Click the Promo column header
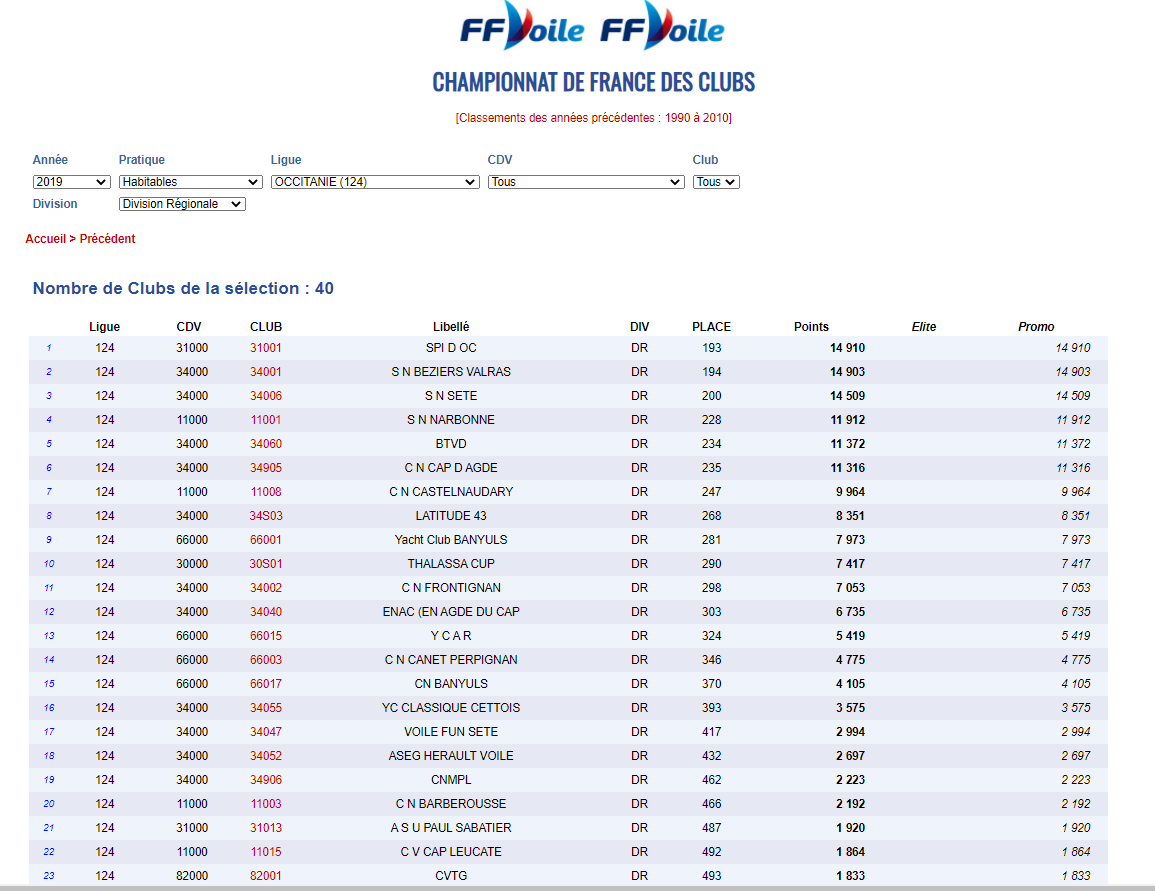The image size is (1155, 891). (x=1036, y=327)
